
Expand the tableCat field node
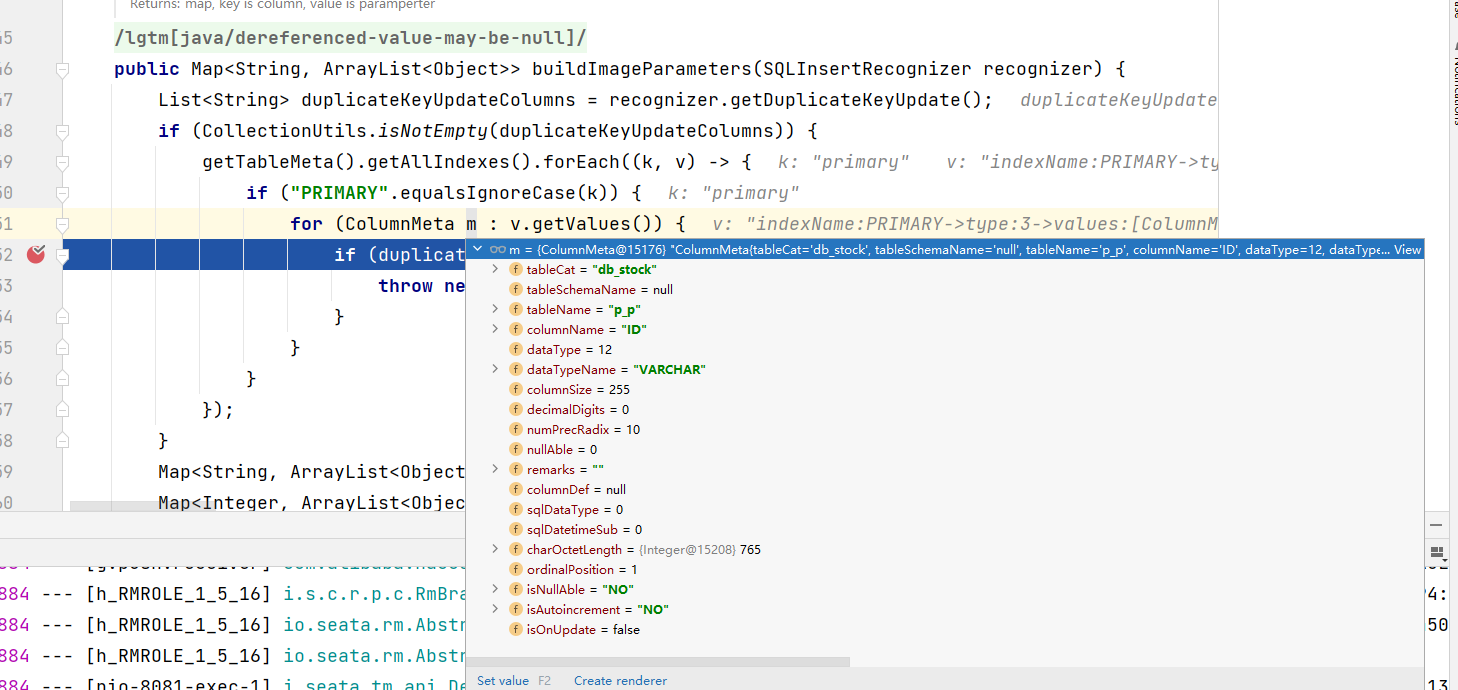pos(495,270)
